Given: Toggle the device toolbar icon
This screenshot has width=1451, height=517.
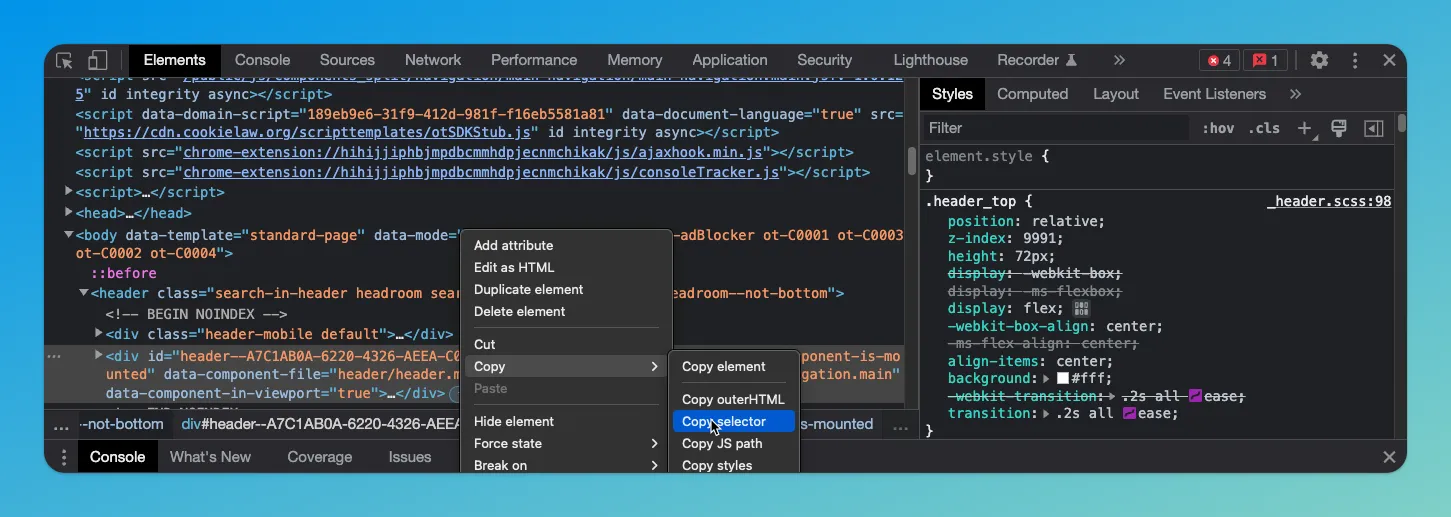Looking at the screenshot, I should (x=97, y=60).
